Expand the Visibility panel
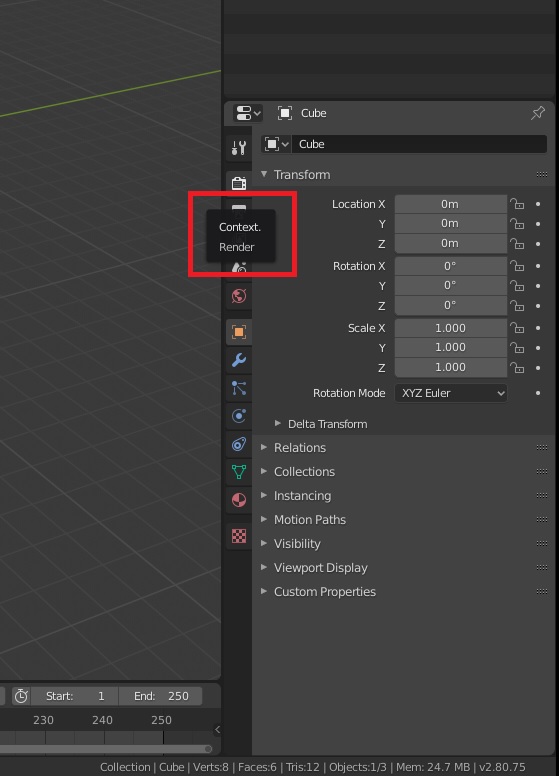 coord(264,543)
